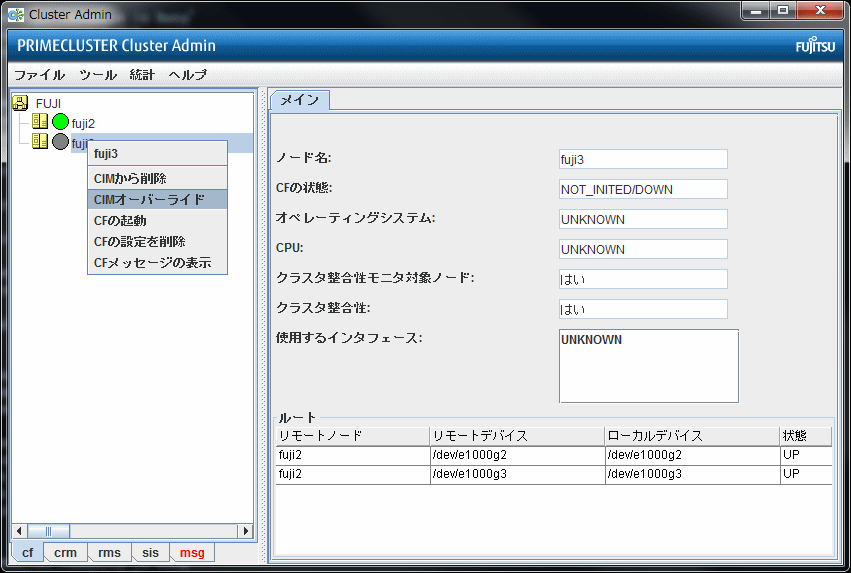
Task: Click the CFの状態 field NOT_INITED/DOWN
Action: tap(643, 189)
